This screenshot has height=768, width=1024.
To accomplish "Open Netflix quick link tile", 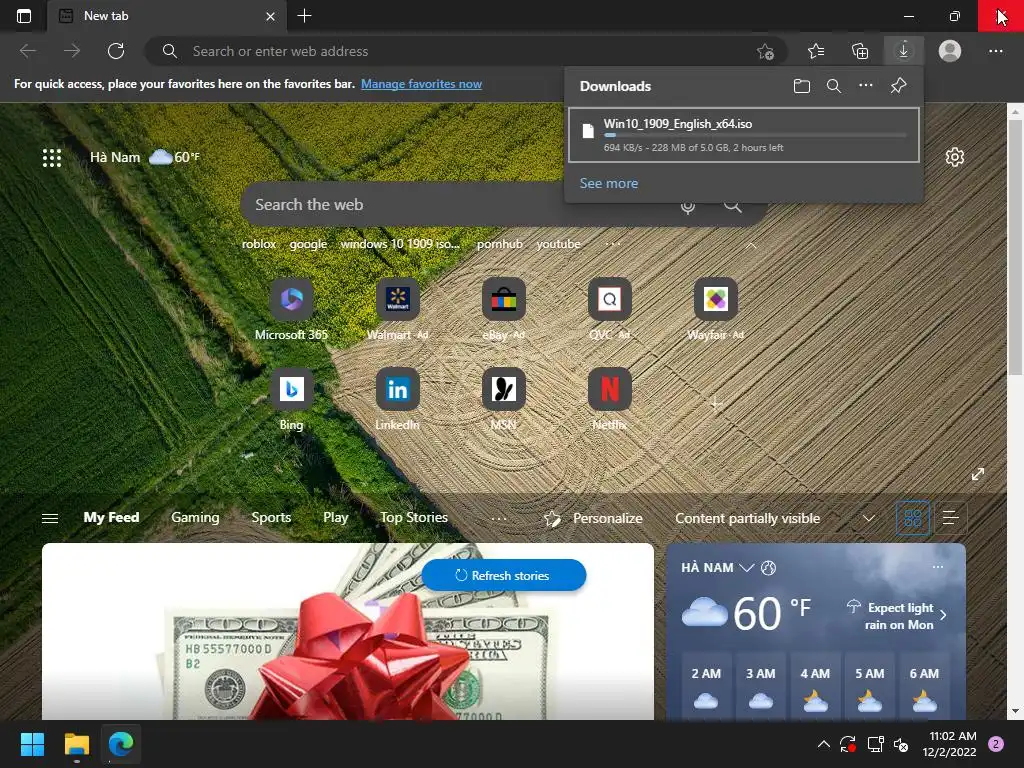I will (x=609, y=399).
